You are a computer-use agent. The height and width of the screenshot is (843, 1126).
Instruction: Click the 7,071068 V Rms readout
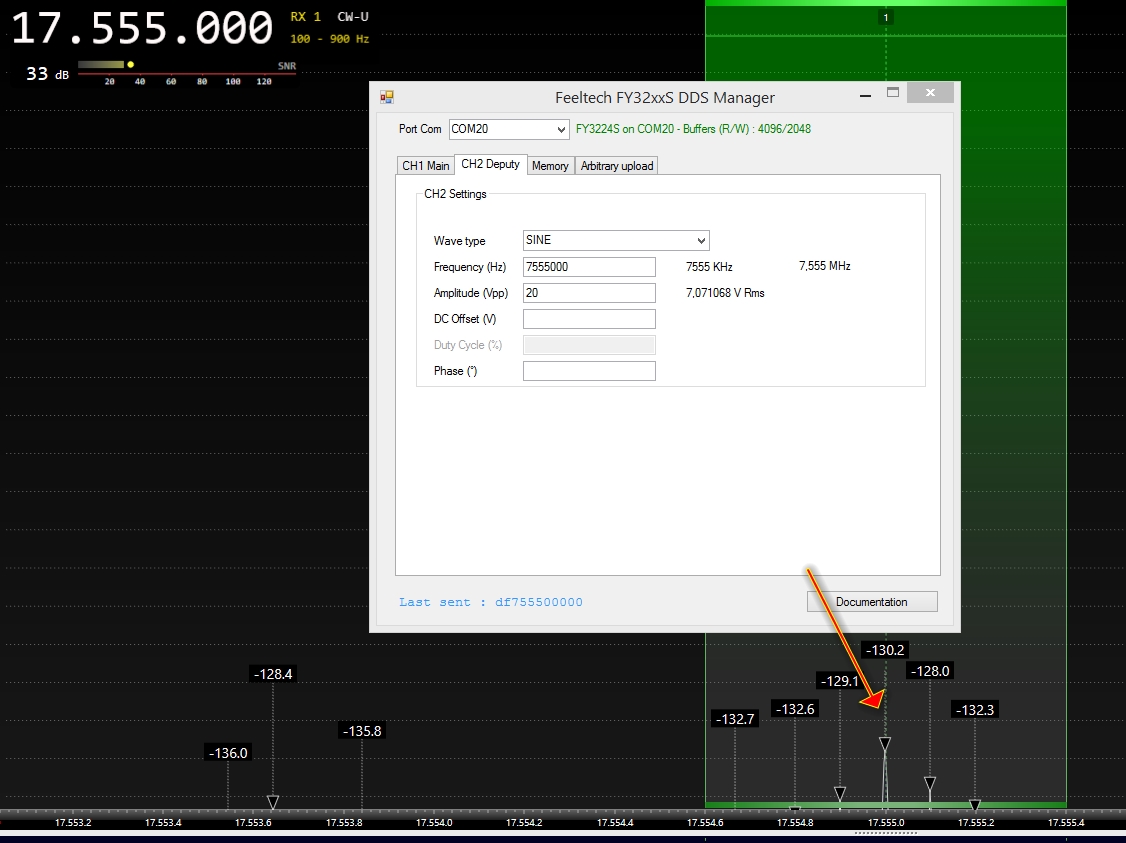[x=725, y=293]
